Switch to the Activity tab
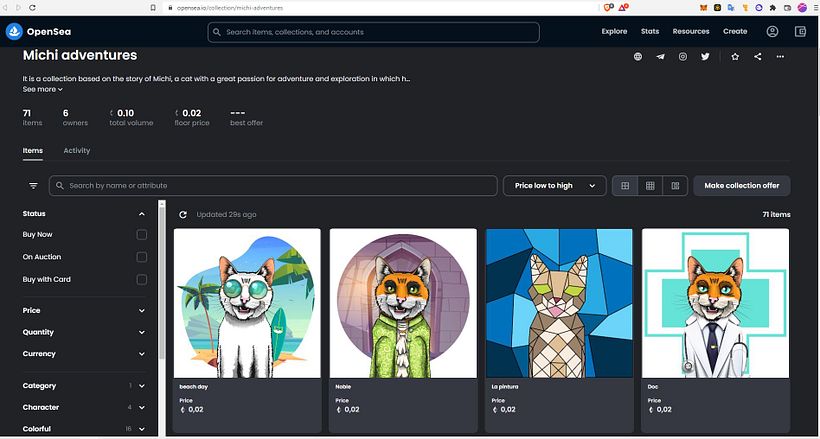Image resolution: width=820 pixels, height=439 pixels. [77, 151]
